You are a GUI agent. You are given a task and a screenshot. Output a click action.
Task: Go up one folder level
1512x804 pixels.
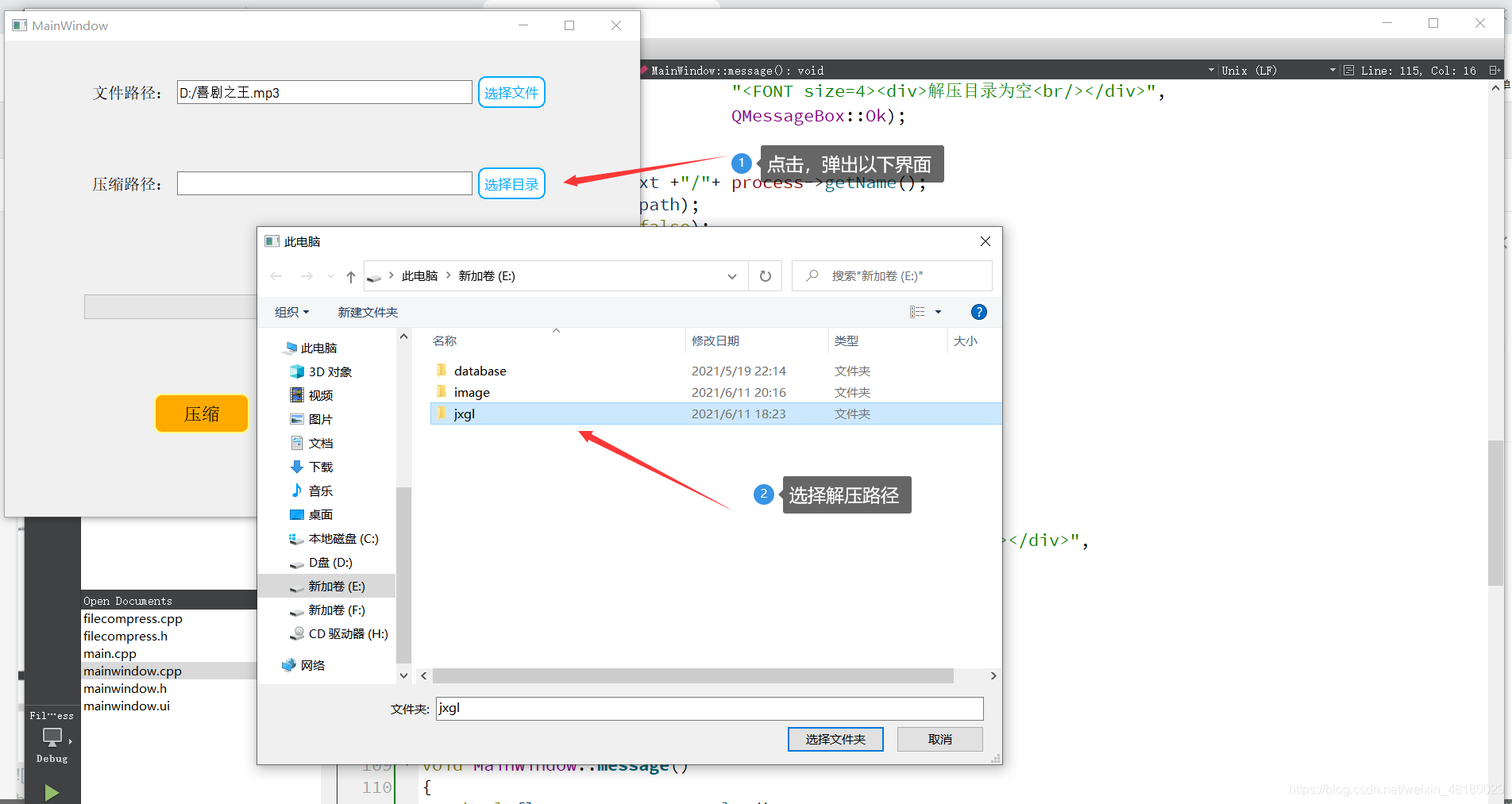coord(351,276)
